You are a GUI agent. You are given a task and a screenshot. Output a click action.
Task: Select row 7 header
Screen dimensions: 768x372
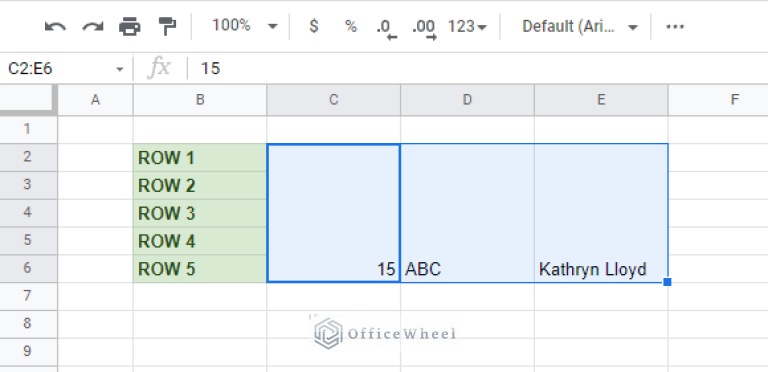click(28, 296)
